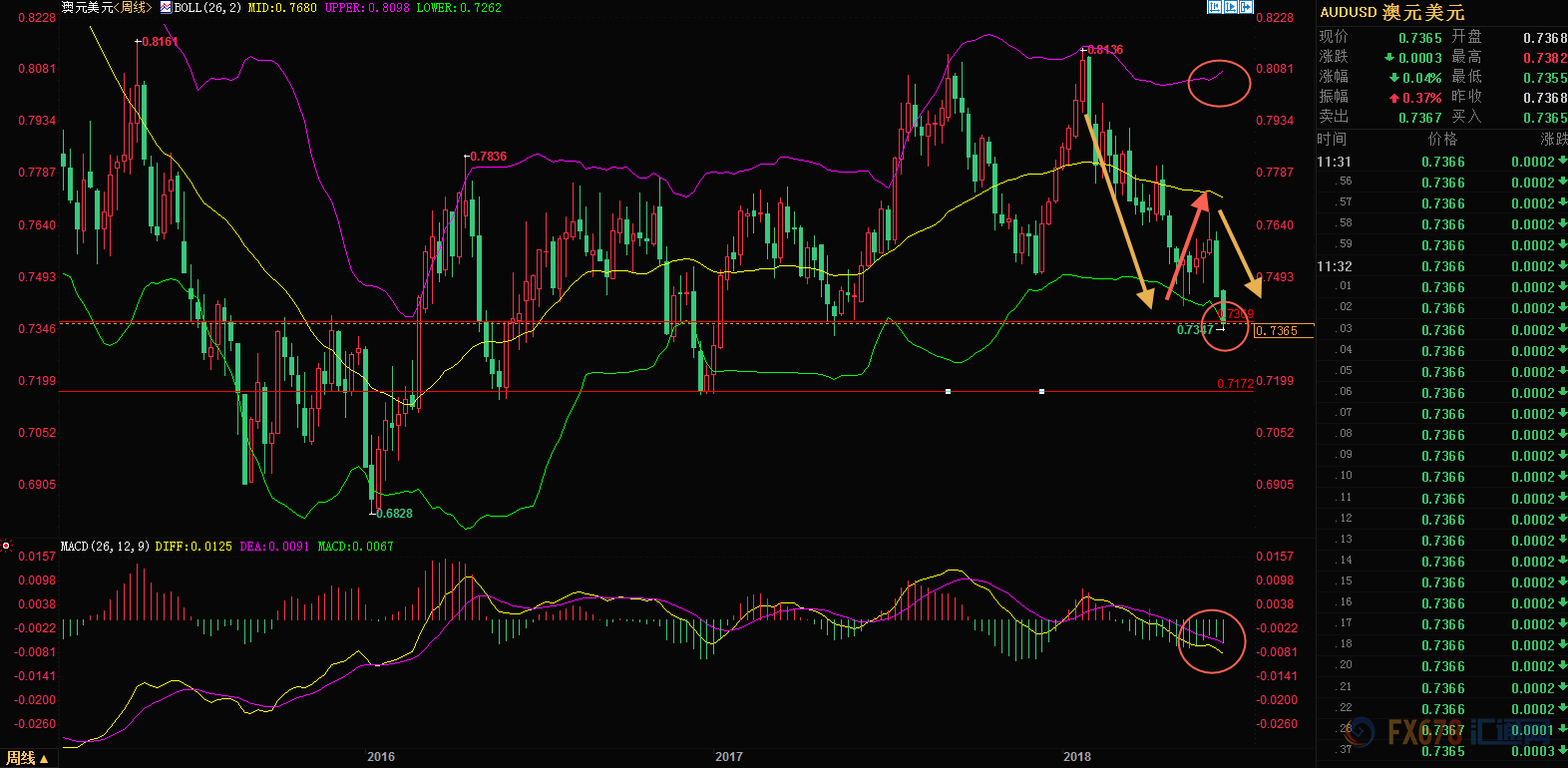Click the 0.8161 high price label
The width and height of the screenshot is (1568, 768).
160,42
